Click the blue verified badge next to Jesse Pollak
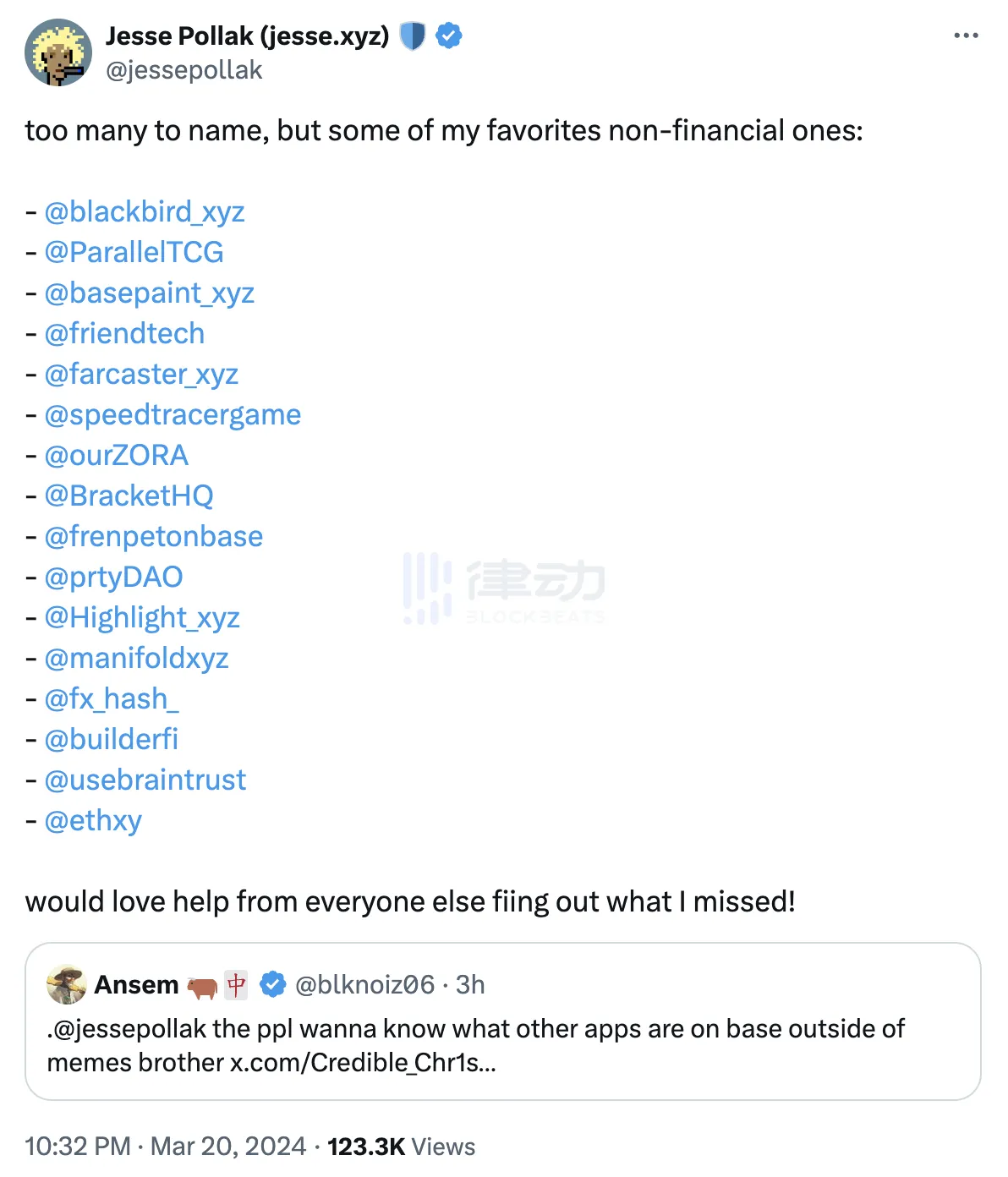1008x1177 pixels. click(448, 36)
